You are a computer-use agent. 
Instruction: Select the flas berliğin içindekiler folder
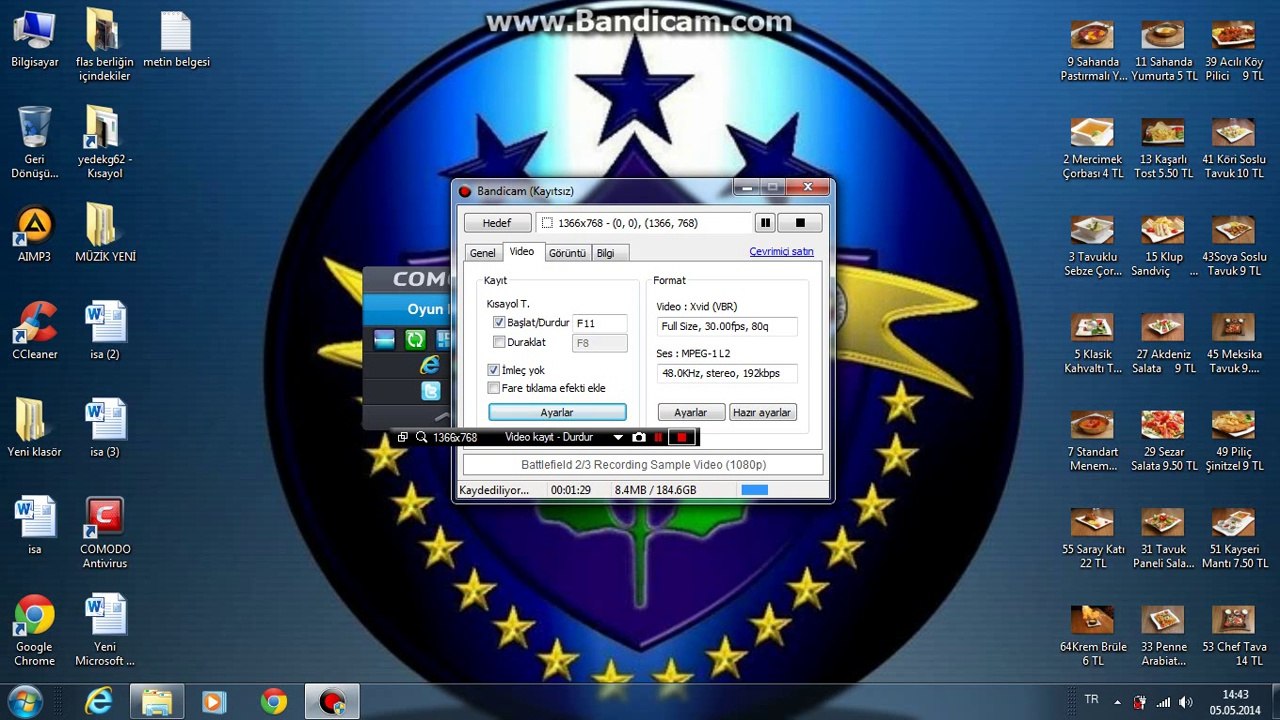[x=105, y=45]
